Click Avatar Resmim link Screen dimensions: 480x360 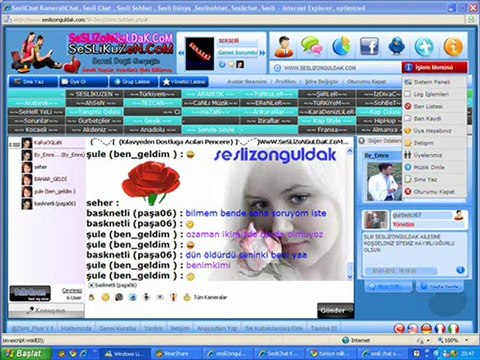(247, 82)
